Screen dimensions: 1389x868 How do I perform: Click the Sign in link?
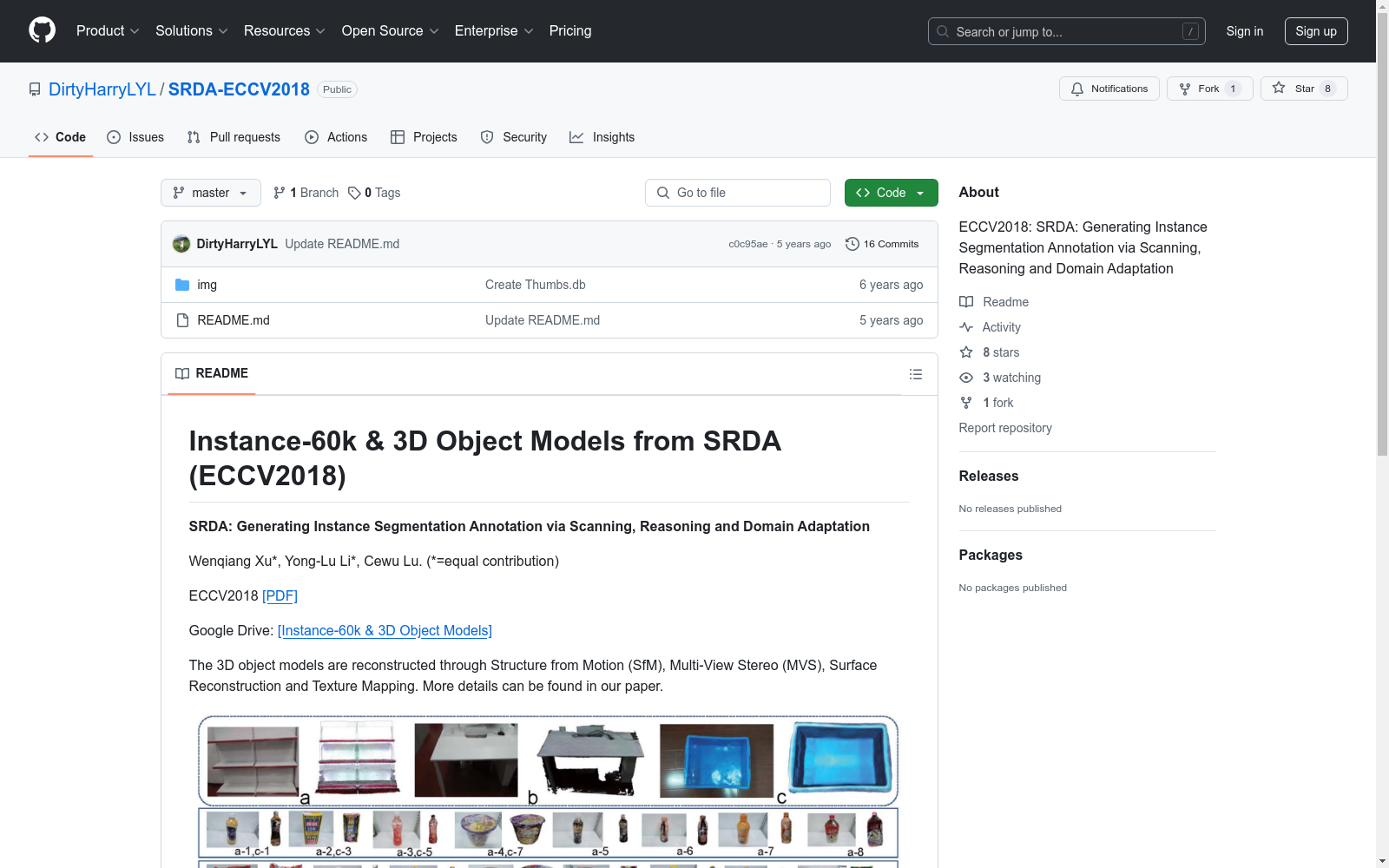[1245, 31]
